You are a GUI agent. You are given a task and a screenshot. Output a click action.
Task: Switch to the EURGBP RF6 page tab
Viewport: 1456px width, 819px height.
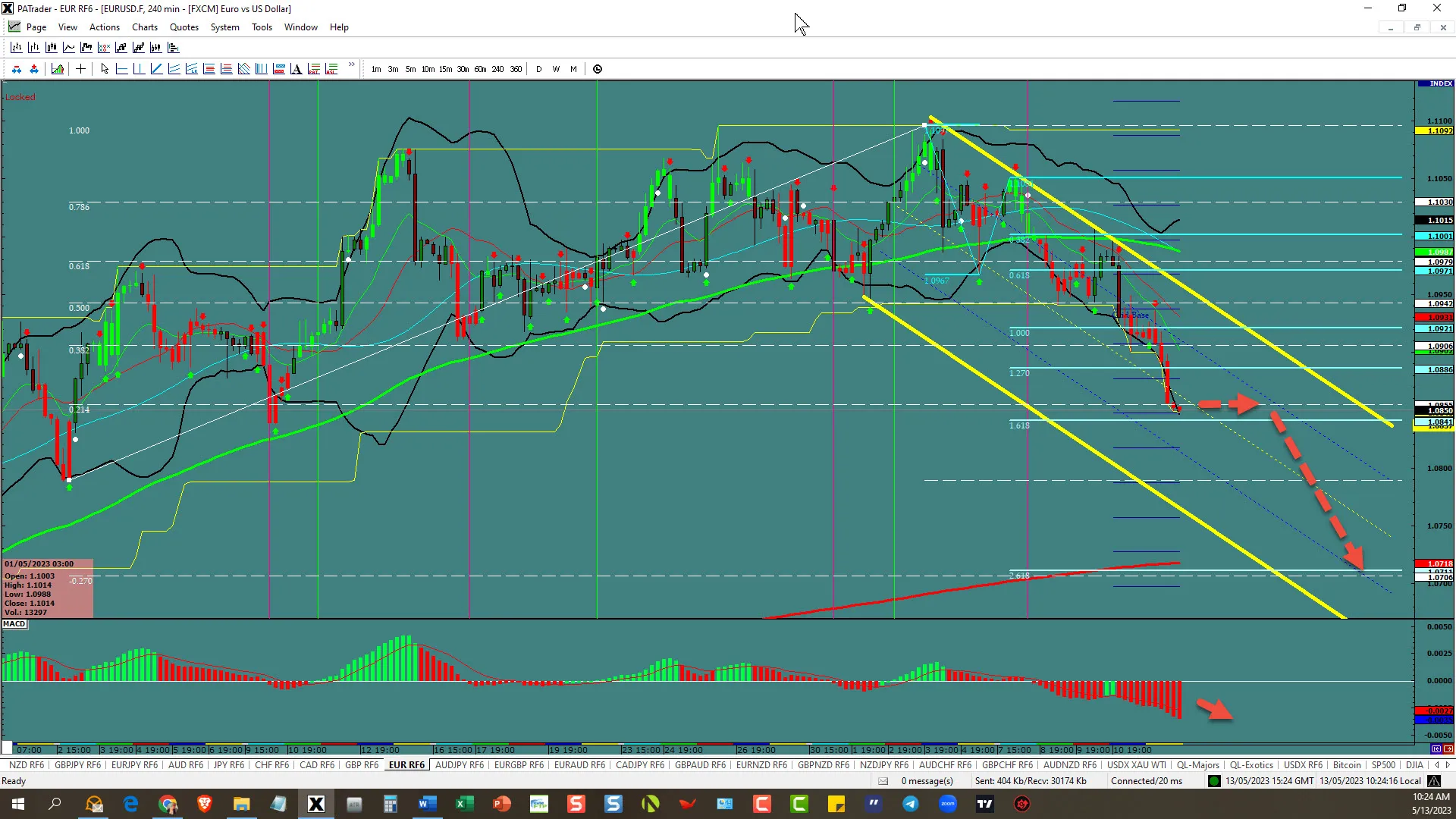(519, 765)
